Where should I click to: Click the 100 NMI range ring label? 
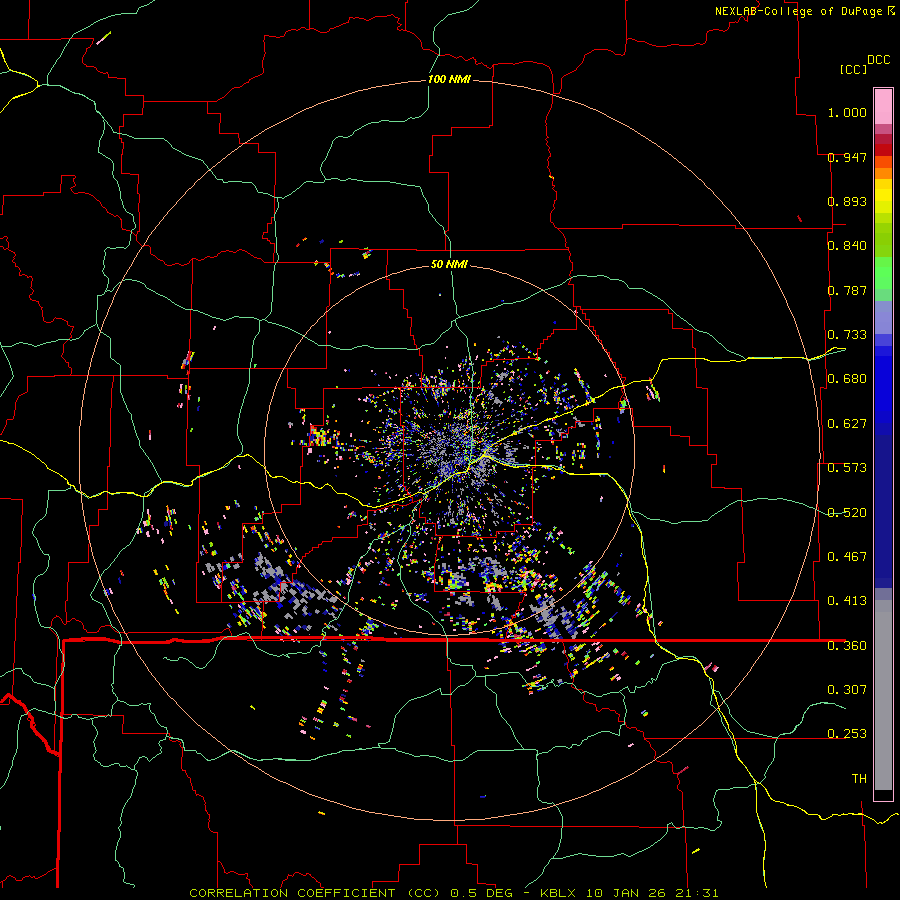tap(449, 79)
